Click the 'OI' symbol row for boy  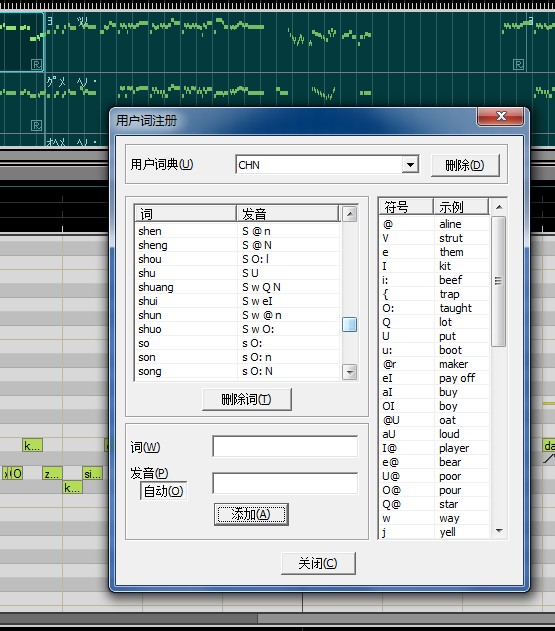pyautogui.click(x=435, y=406)
